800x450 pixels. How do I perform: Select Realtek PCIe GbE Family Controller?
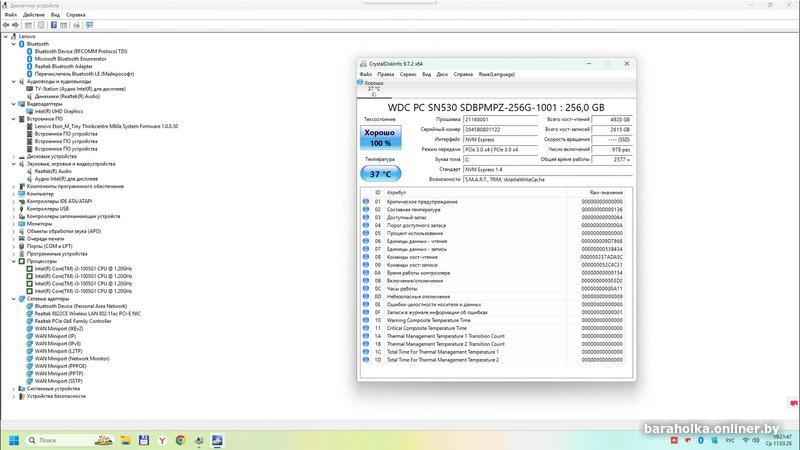73,321
